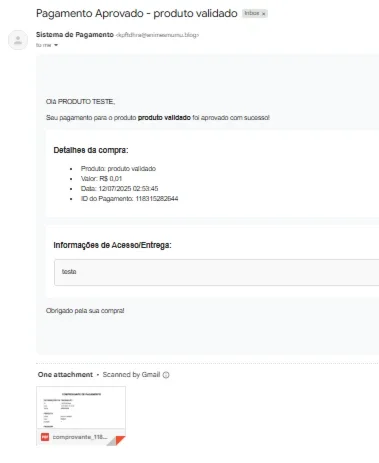Screen dimensions: 379x463
Task: Click the 'One attachment' label
Action: pyautogui.click(x=65, y=375)
